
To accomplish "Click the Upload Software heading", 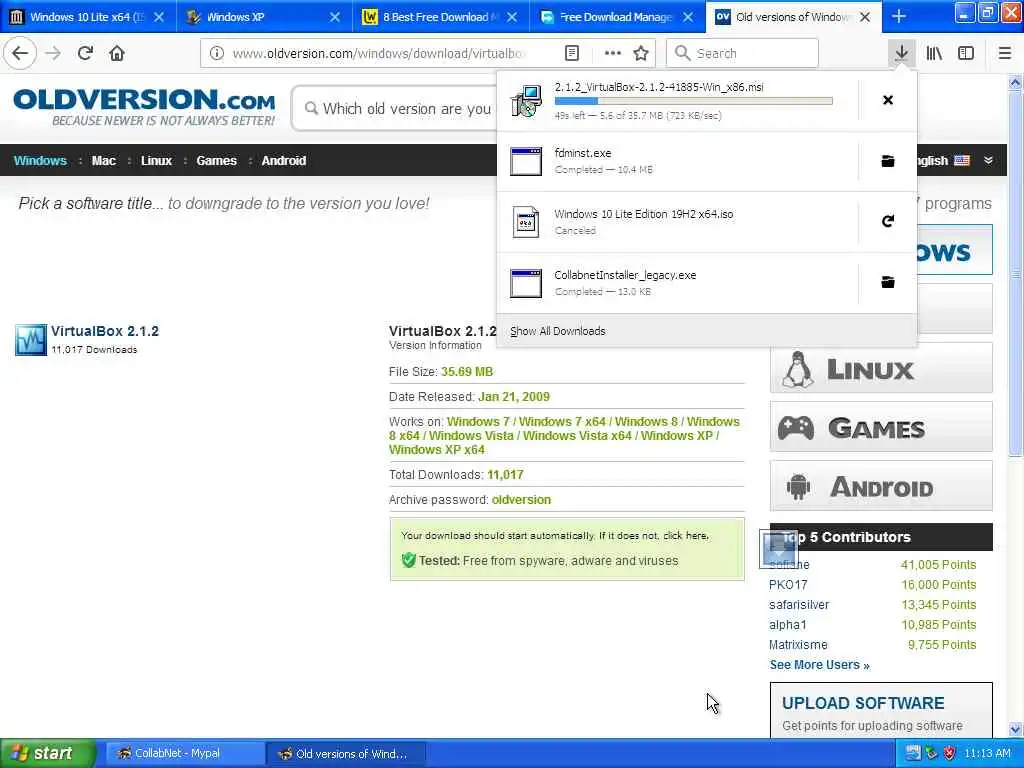I will point(863,703).
